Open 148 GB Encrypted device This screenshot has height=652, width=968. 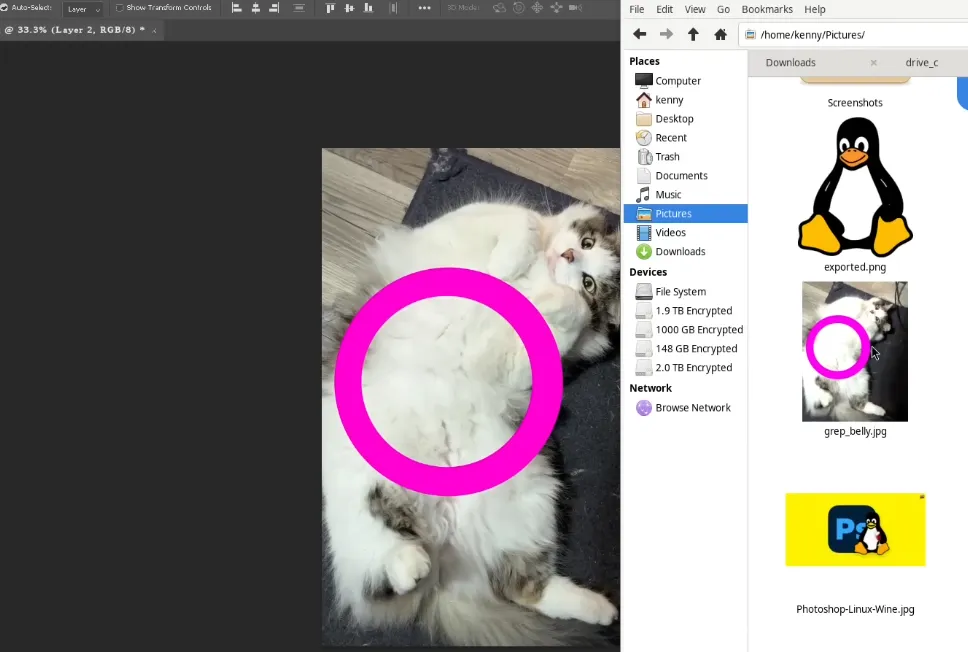tap(685, 348)
